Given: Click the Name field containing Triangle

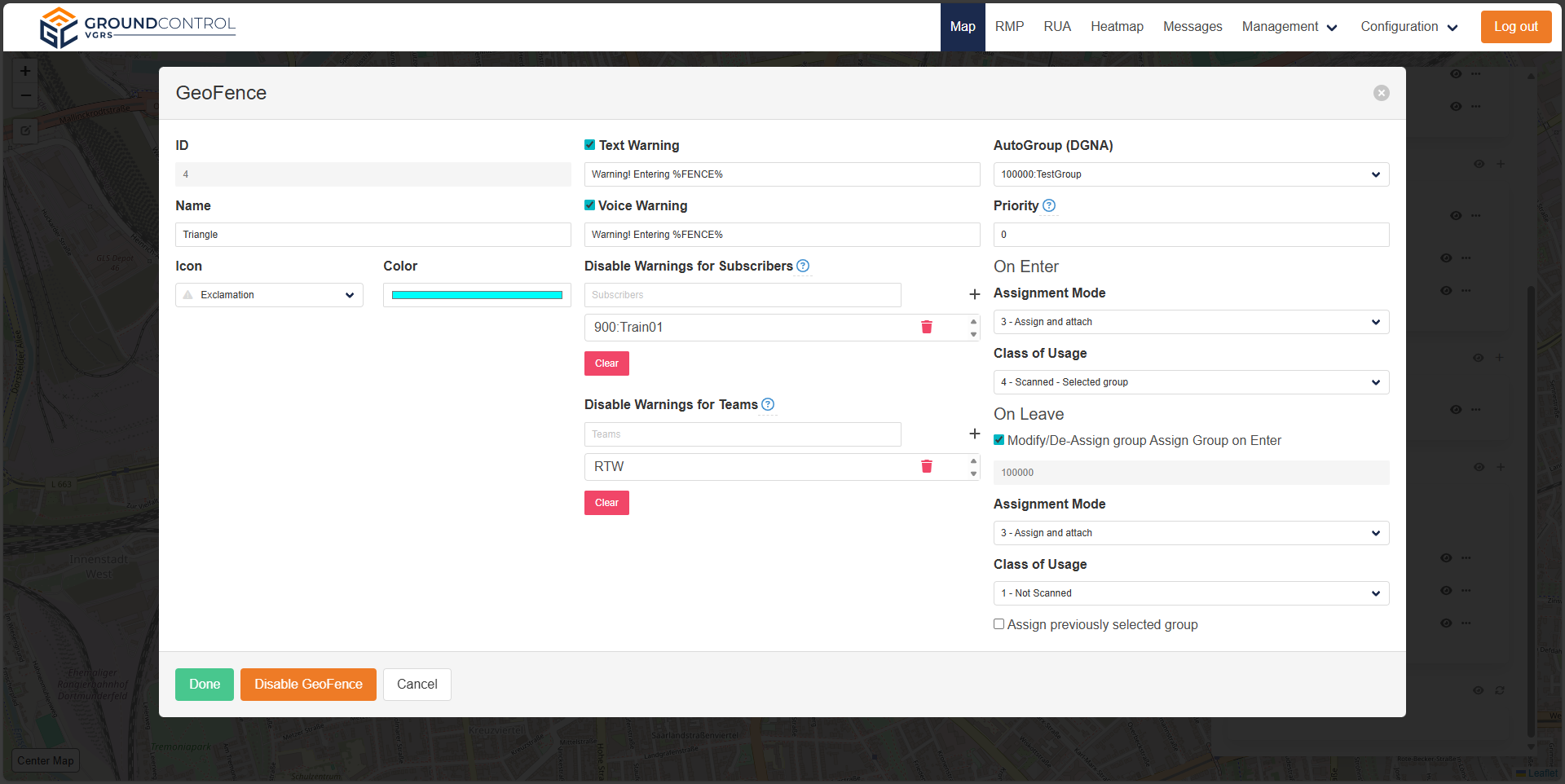Looking at the screenshot, I should [x=373, y=235].
